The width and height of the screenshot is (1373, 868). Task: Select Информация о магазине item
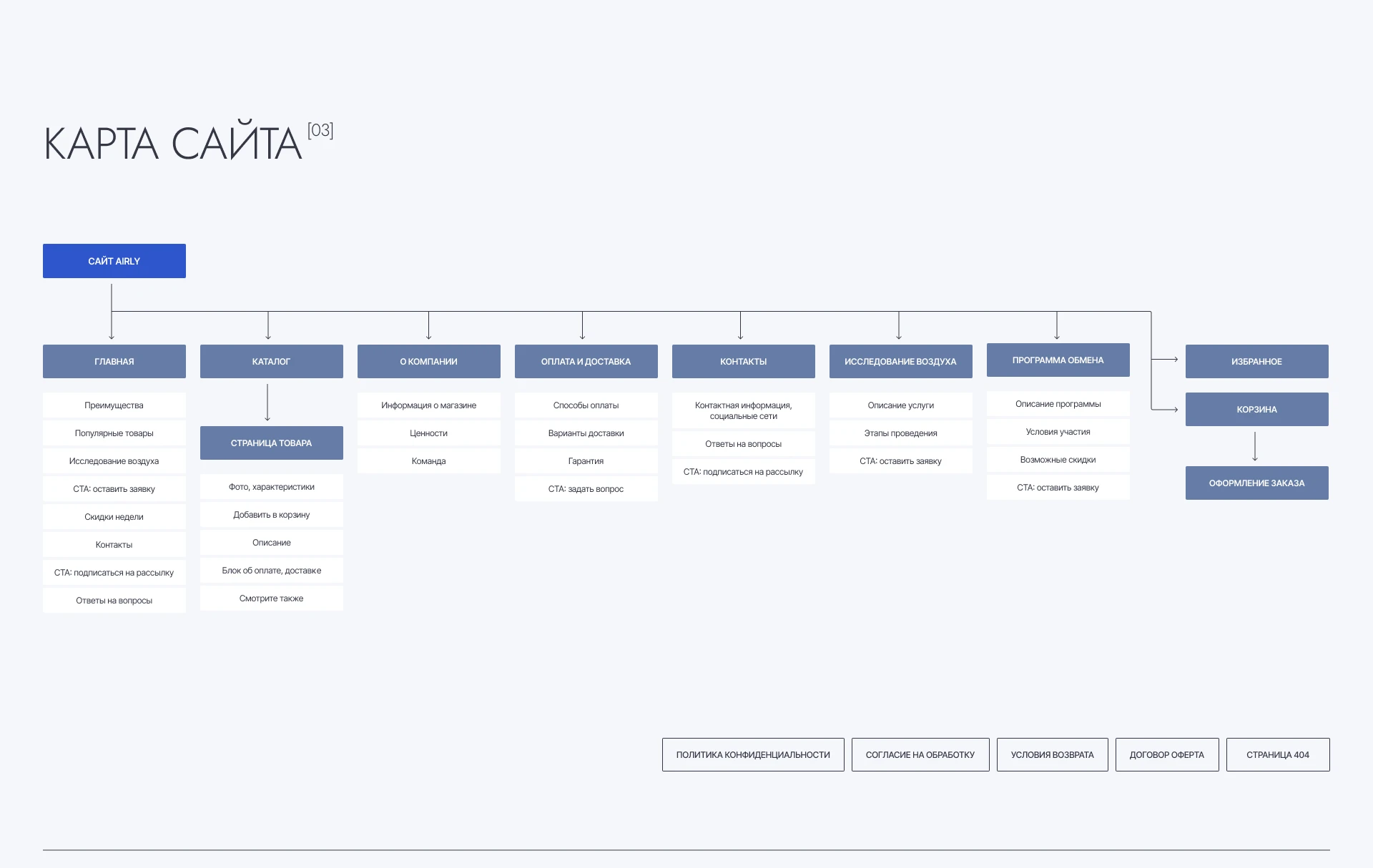point(429,405)
